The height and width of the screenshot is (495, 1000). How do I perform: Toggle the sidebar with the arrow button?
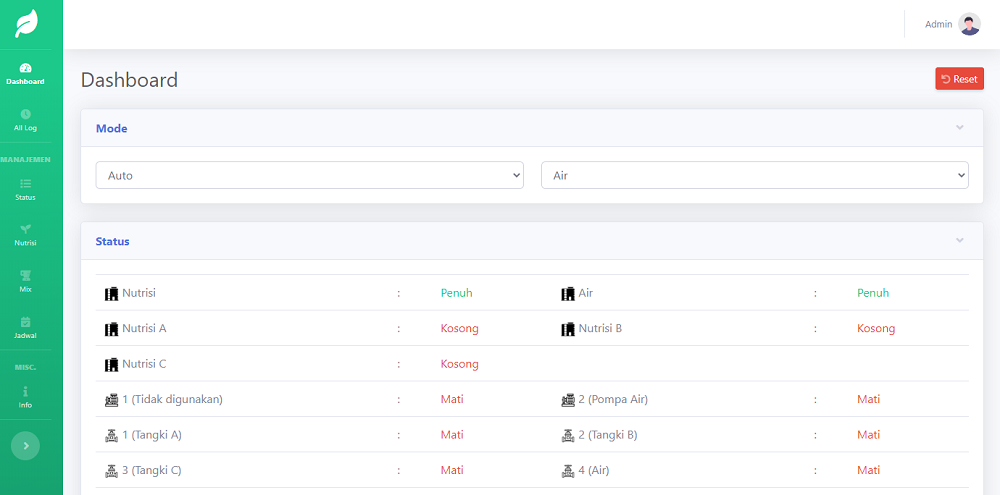pos(25,445)
